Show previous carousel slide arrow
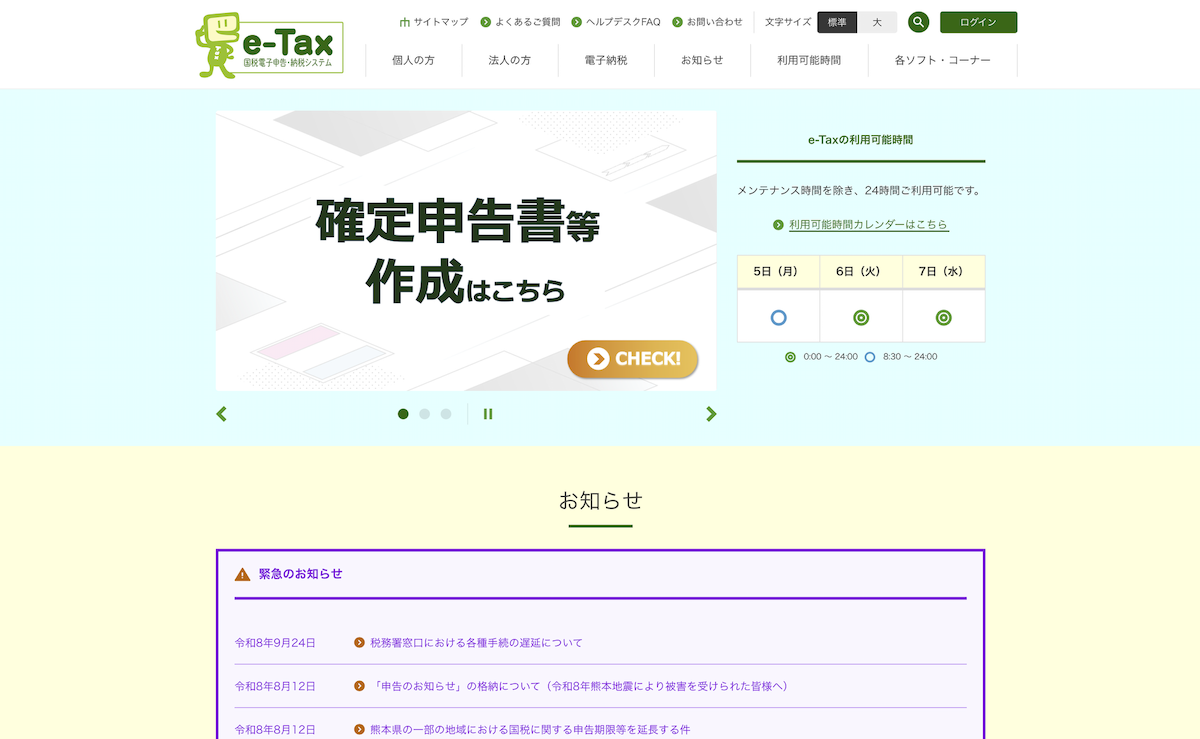 pos(222,414)
